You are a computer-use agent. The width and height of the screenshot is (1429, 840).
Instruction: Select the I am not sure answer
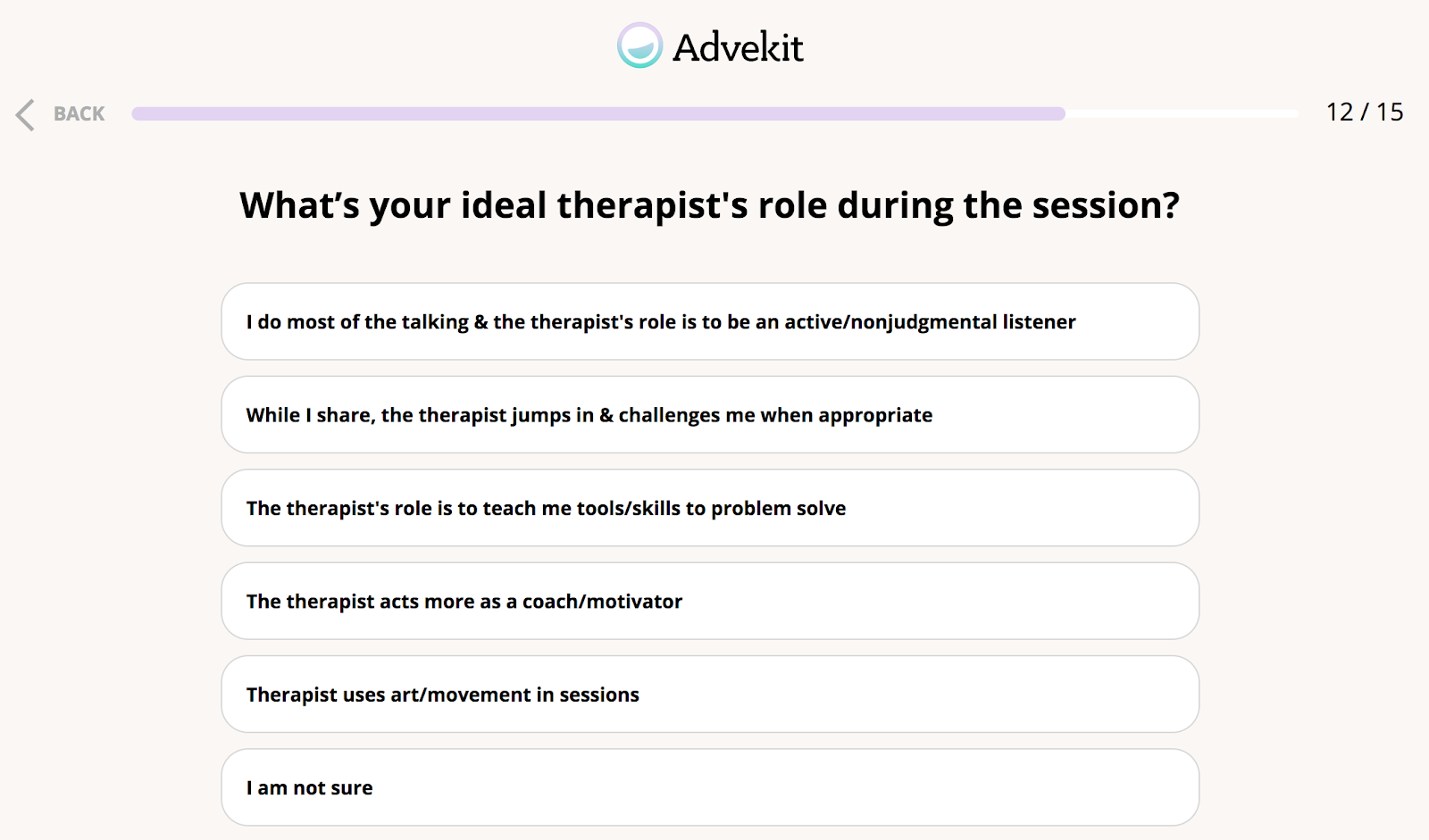tap(710, 787)
